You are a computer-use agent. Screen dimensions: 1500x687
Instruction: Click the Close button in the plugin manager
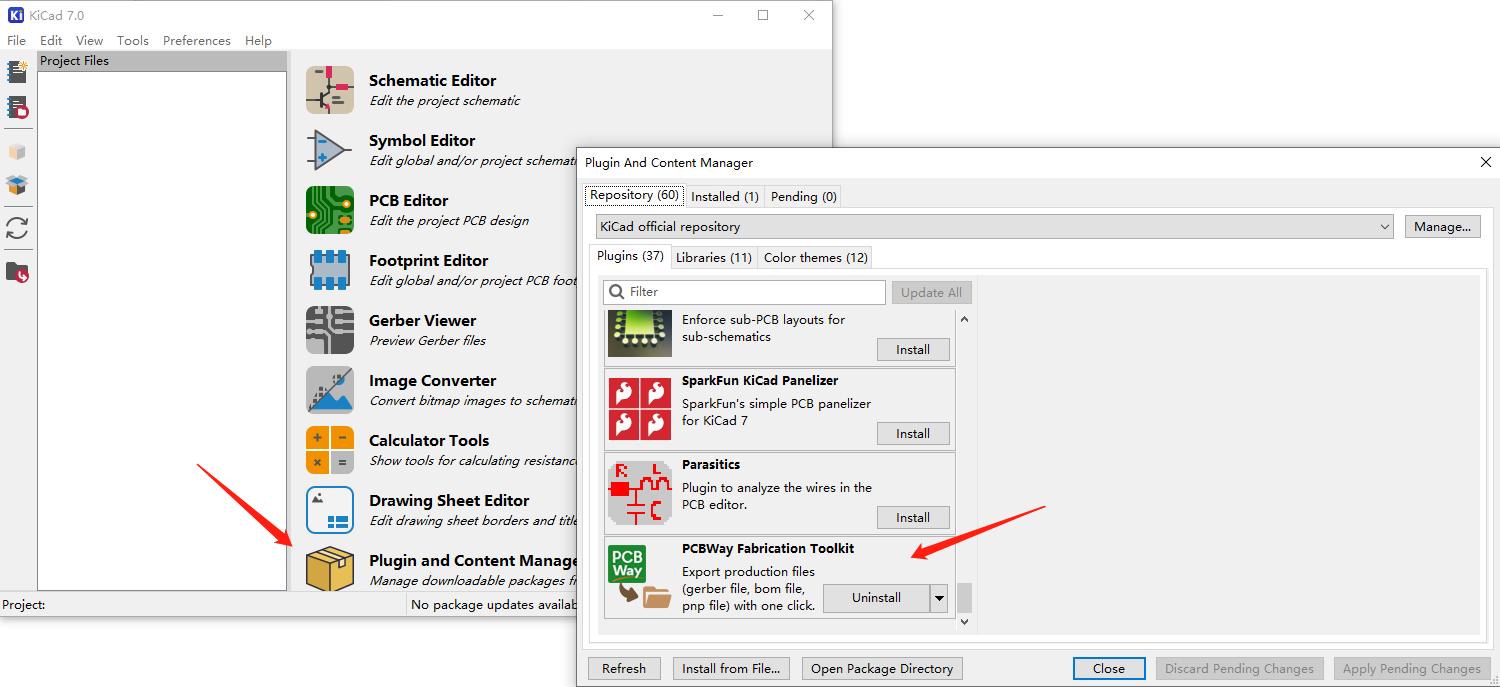point(1109,669)
